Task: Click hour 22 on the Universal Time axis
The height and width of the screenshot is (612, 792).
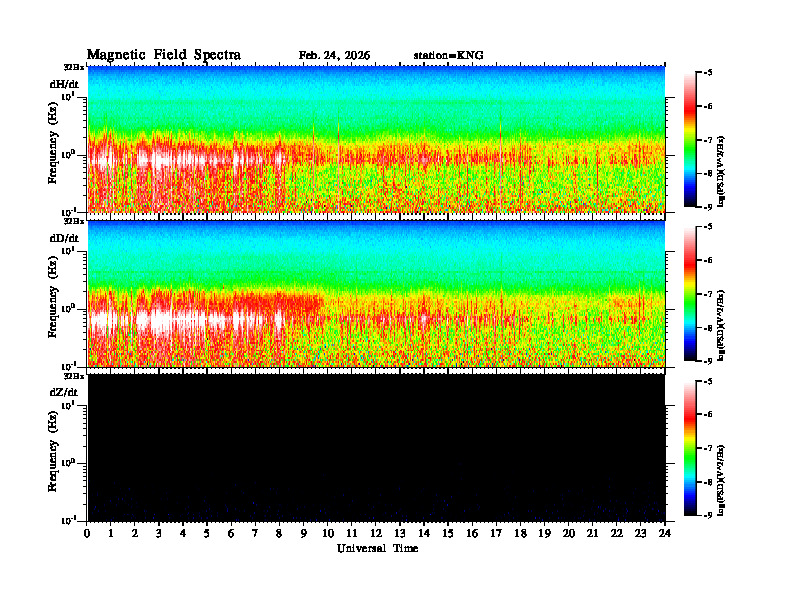Action: coord(617,534)
